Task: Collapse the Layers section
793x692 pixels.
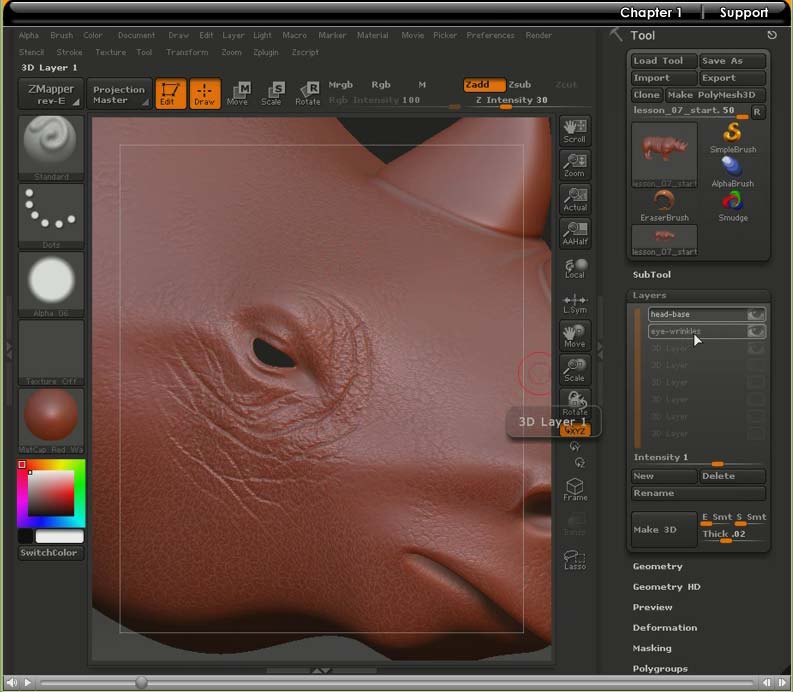Action: 649,295
